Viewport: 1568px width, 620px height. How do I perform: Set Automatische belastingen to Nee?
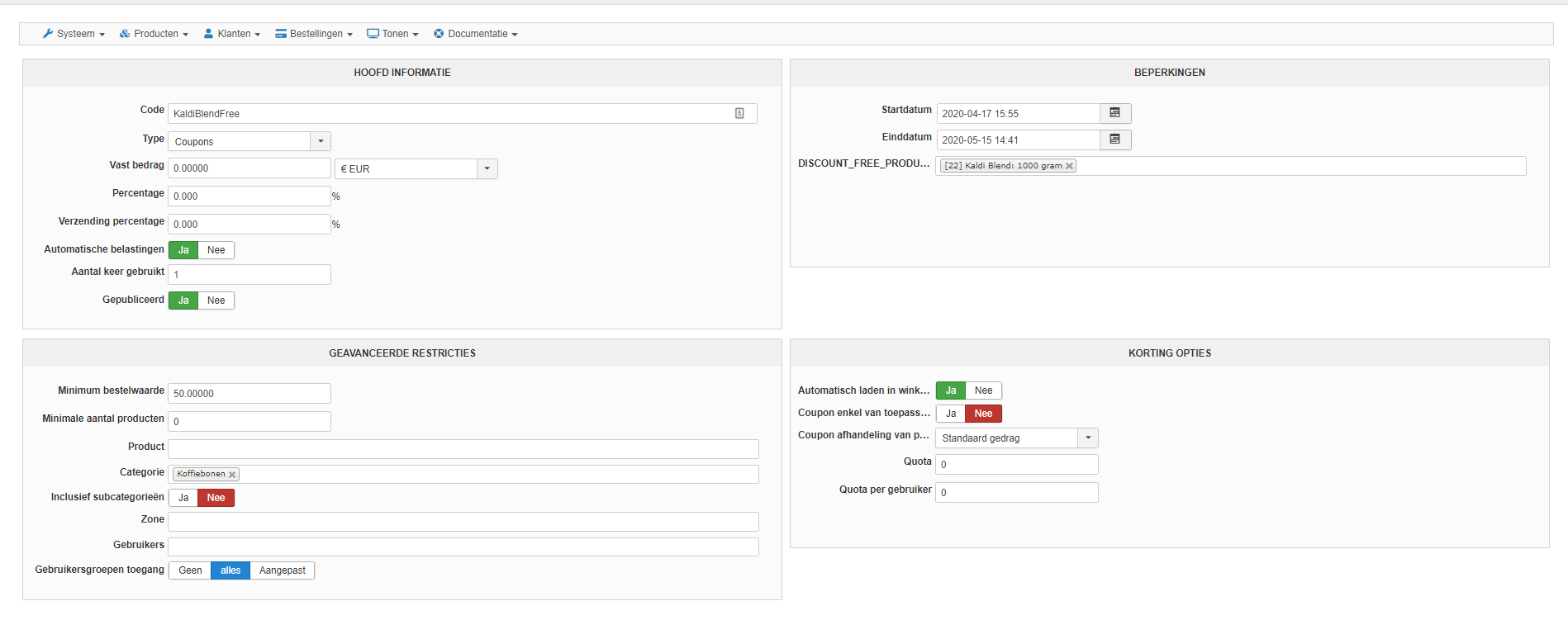216,250
